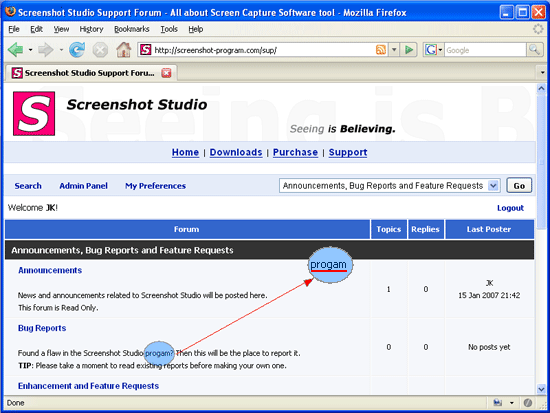Click the green Back arrow button
550x413 pixels.
(x=15, y=50)
